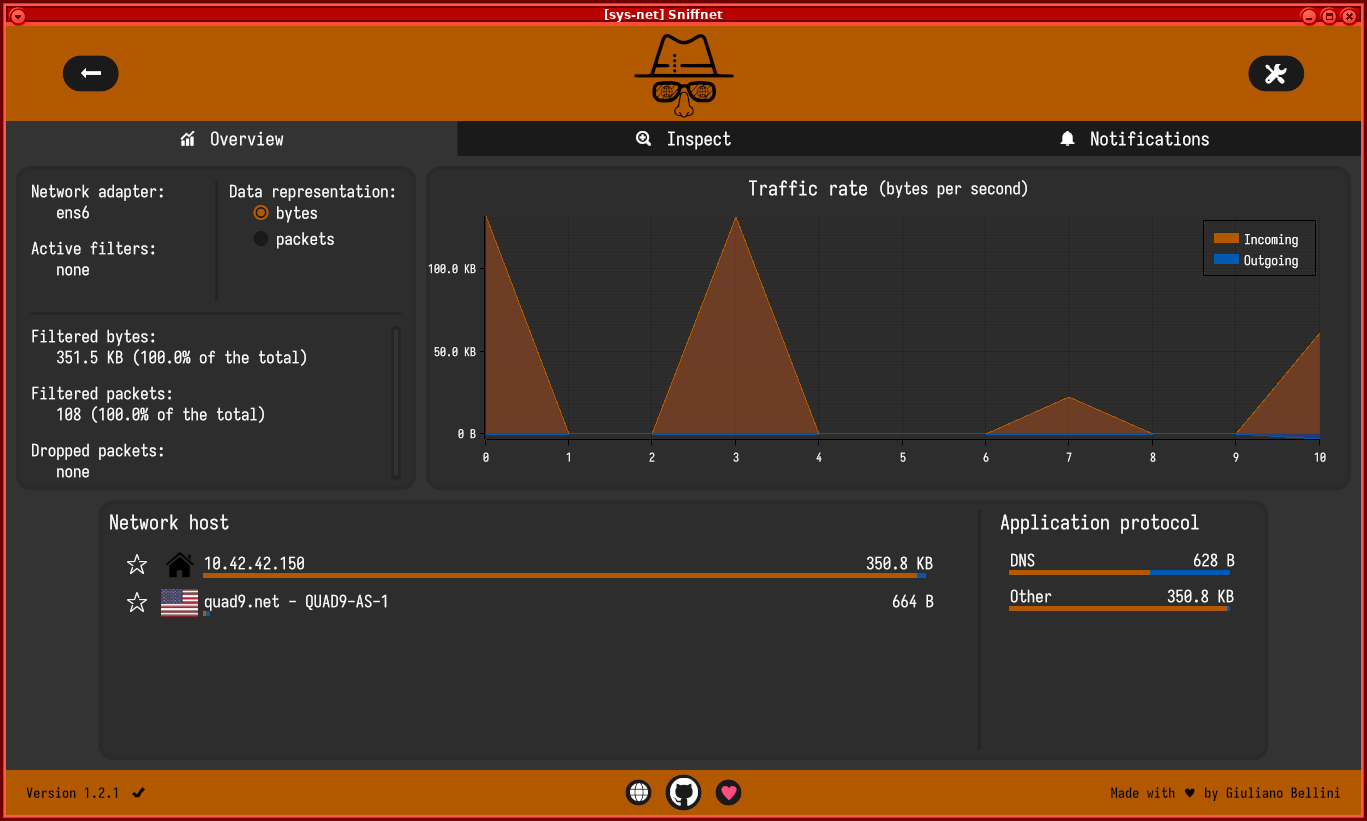This screenshot has height=821, width=1367.
Task: Open the GitHub icon in footer
Action: pyautogui.click(x=684, y=793)
